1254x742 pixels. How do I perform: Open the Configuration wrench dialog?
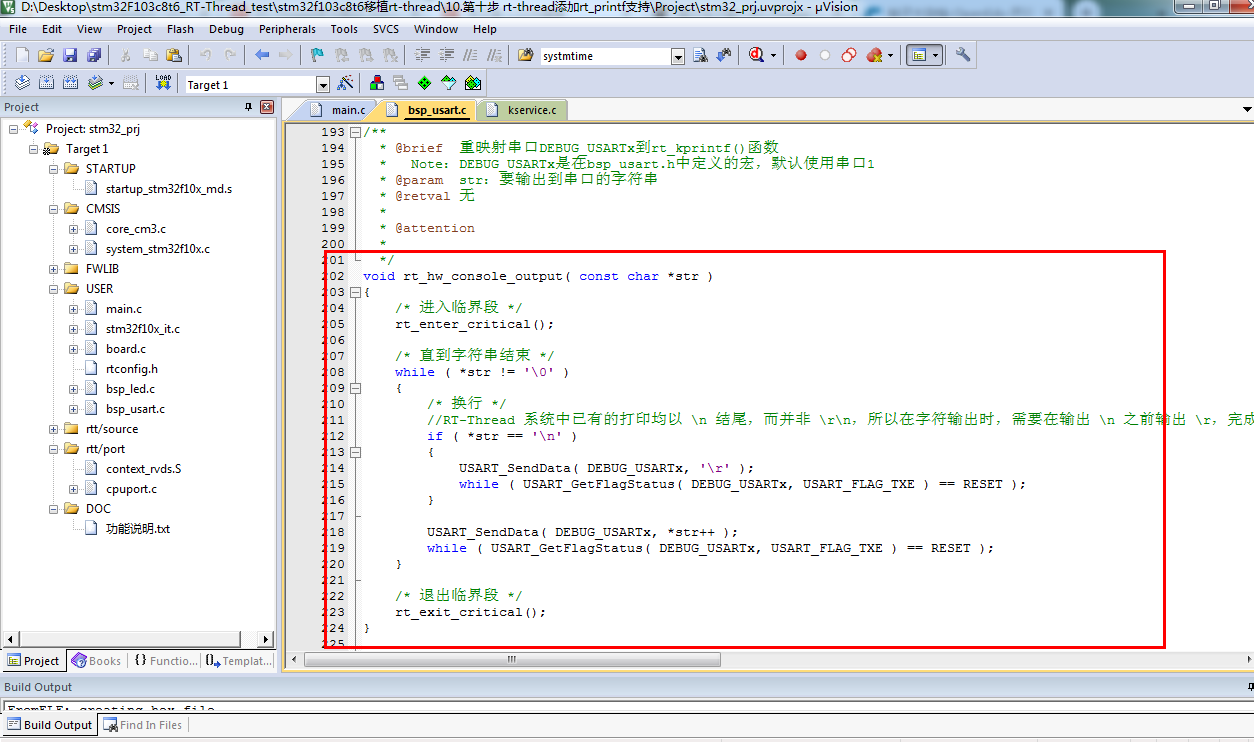tap(962, 54)
